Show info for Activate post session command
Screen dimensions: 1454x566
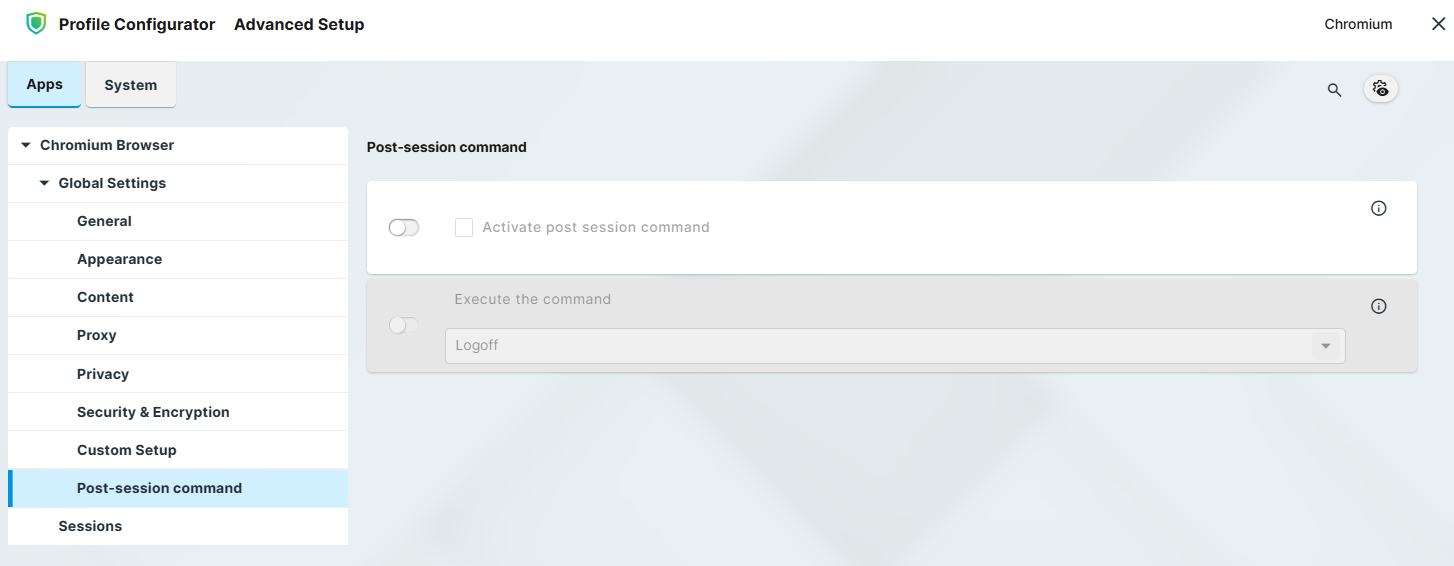coord(1379,208)
